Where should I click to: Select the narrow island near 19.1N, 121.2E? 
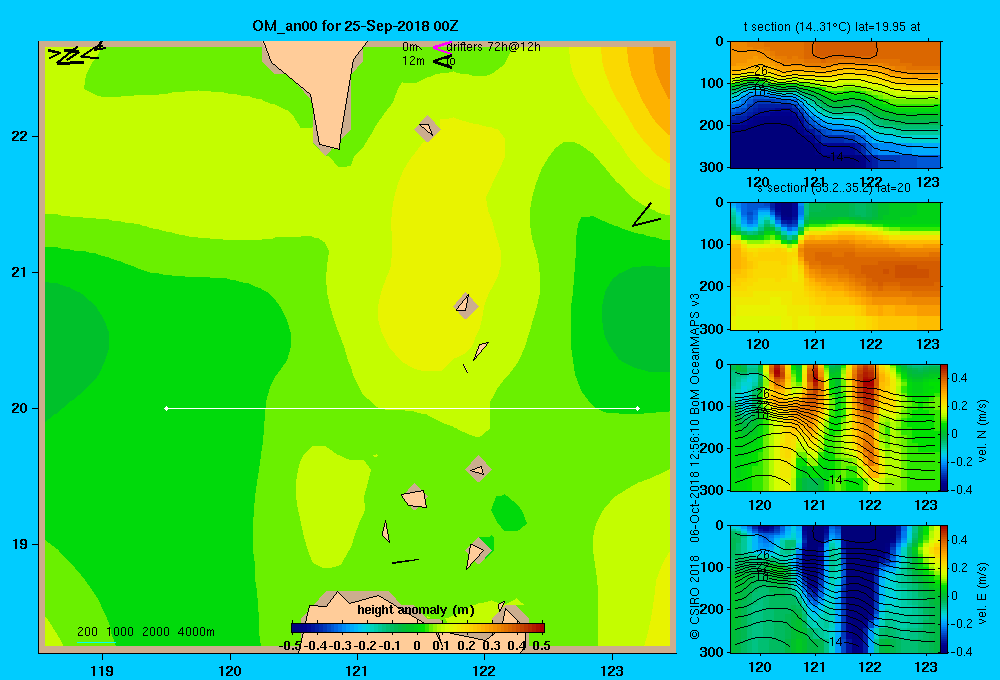coord(385,531)
